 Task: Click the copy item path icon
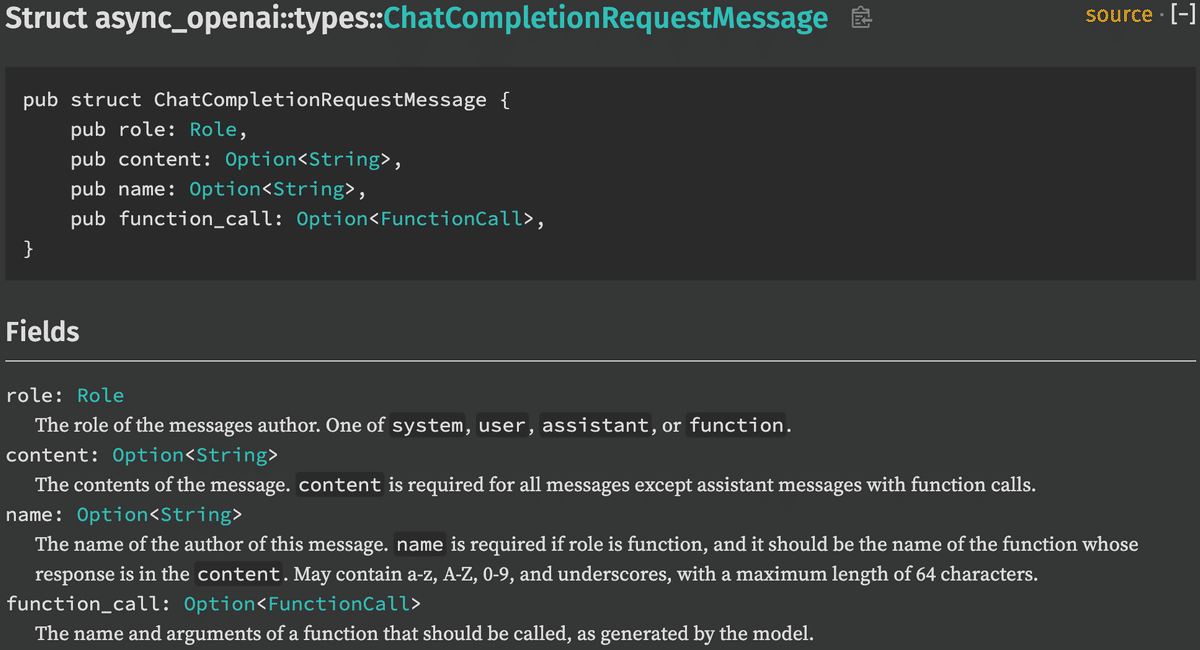tap(860, 17)
